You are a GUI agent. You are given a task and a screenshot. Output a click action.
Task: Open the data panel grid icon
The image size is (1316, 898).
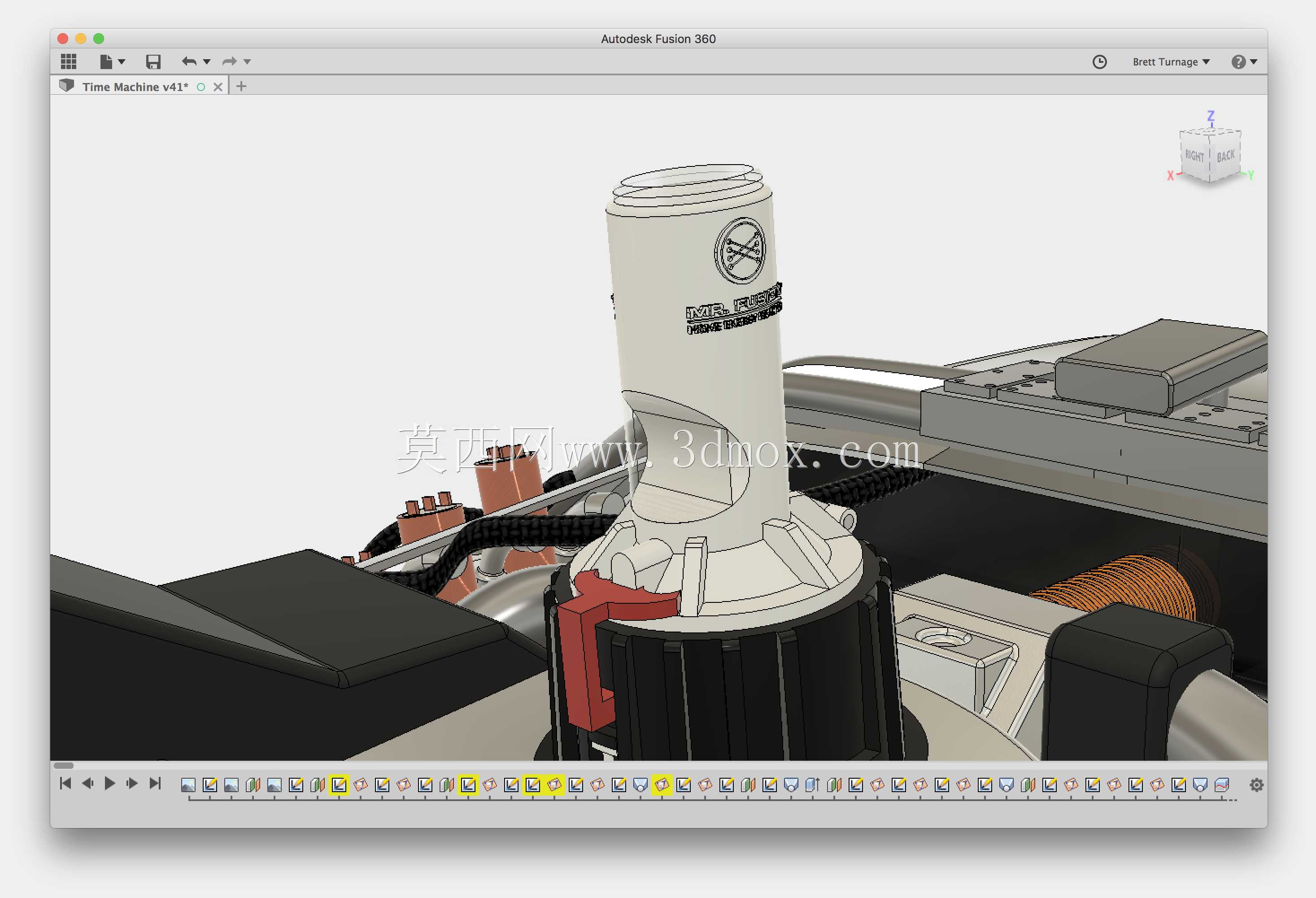point(69,61)
